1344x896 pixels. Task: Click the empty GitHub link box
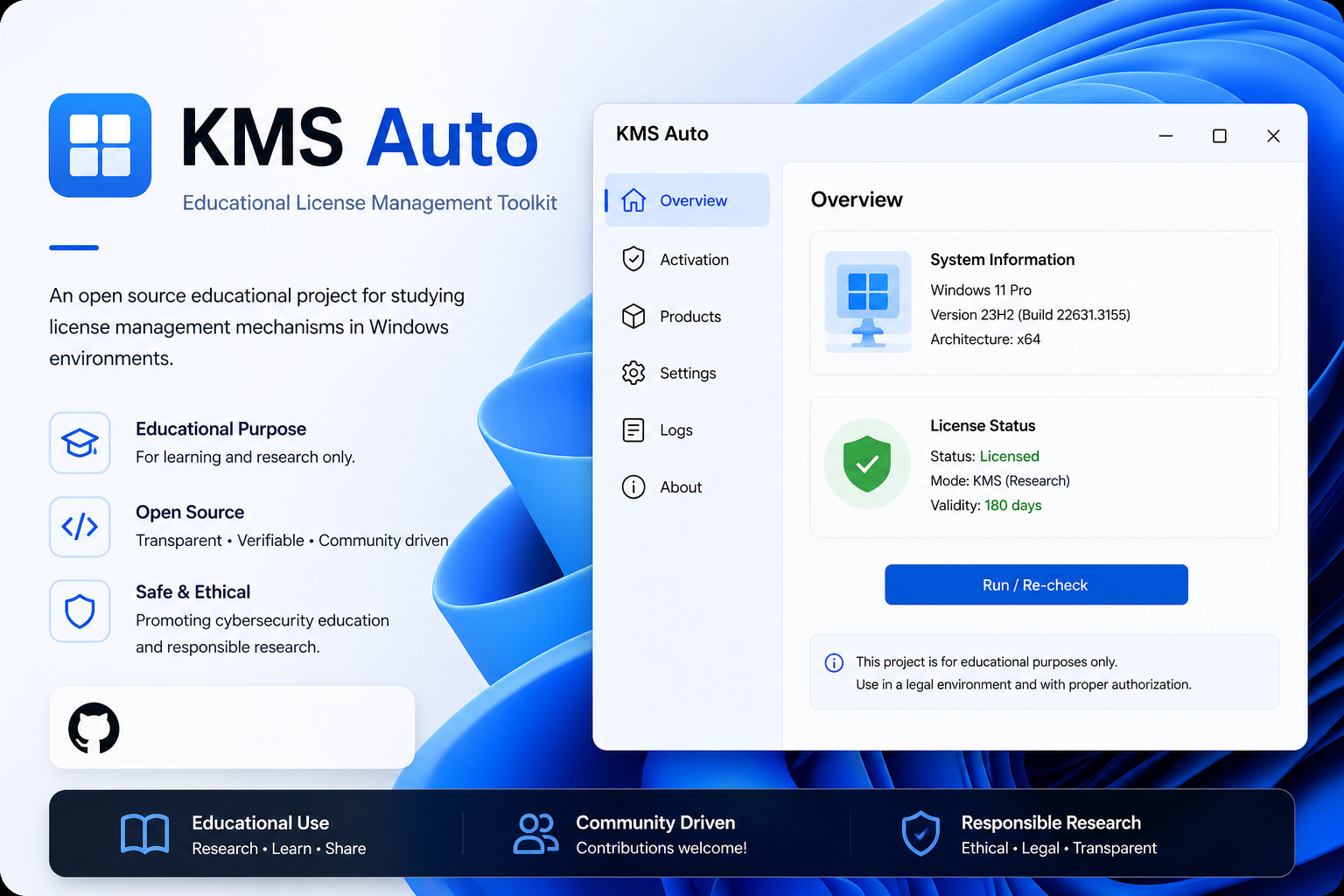pos(232,727)
